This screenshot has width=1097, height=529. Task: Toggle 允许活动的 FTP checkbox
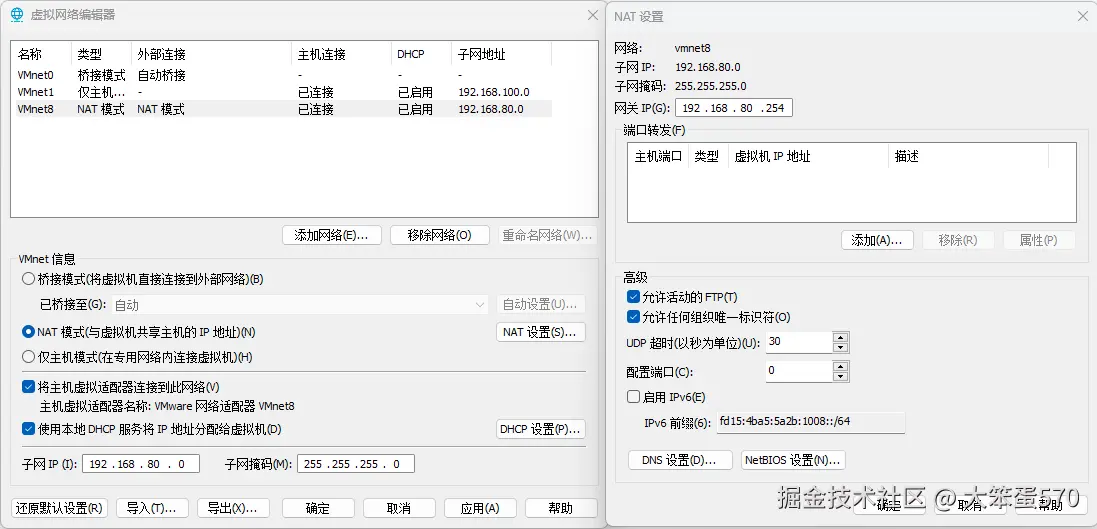[633, 297]
